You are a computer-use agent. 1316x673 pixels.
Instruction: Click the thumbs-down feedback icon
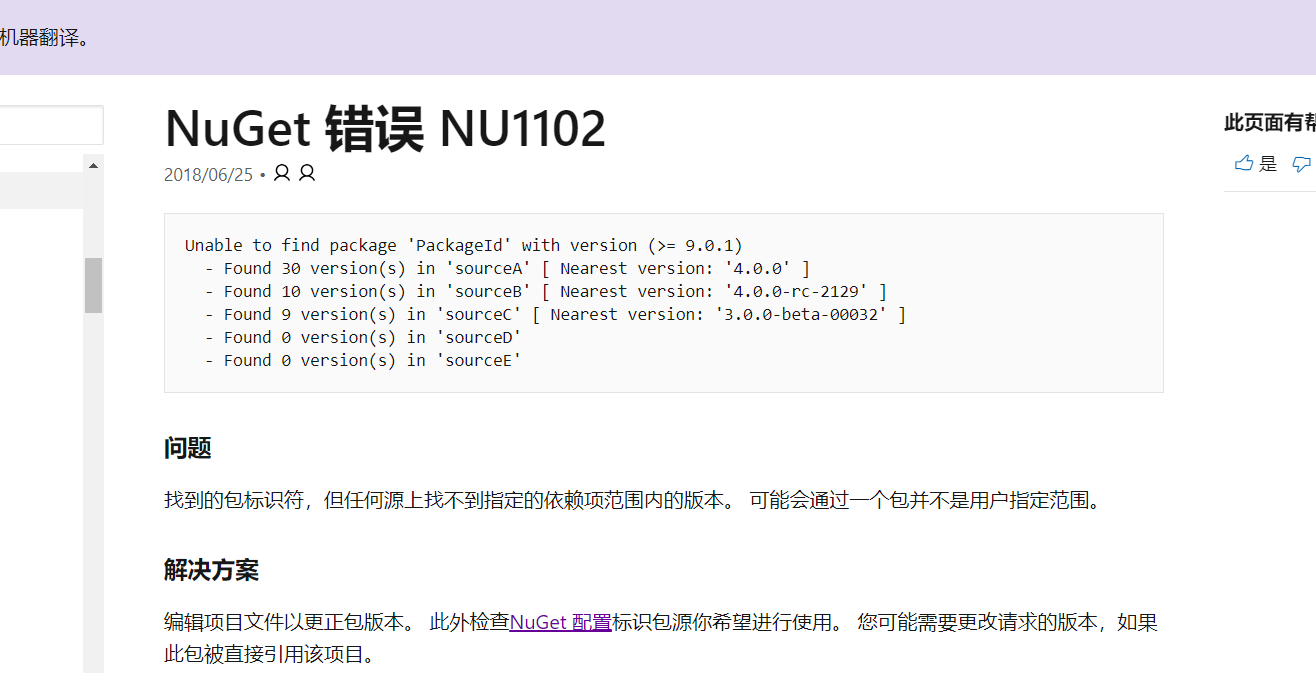pos(1303,164)
